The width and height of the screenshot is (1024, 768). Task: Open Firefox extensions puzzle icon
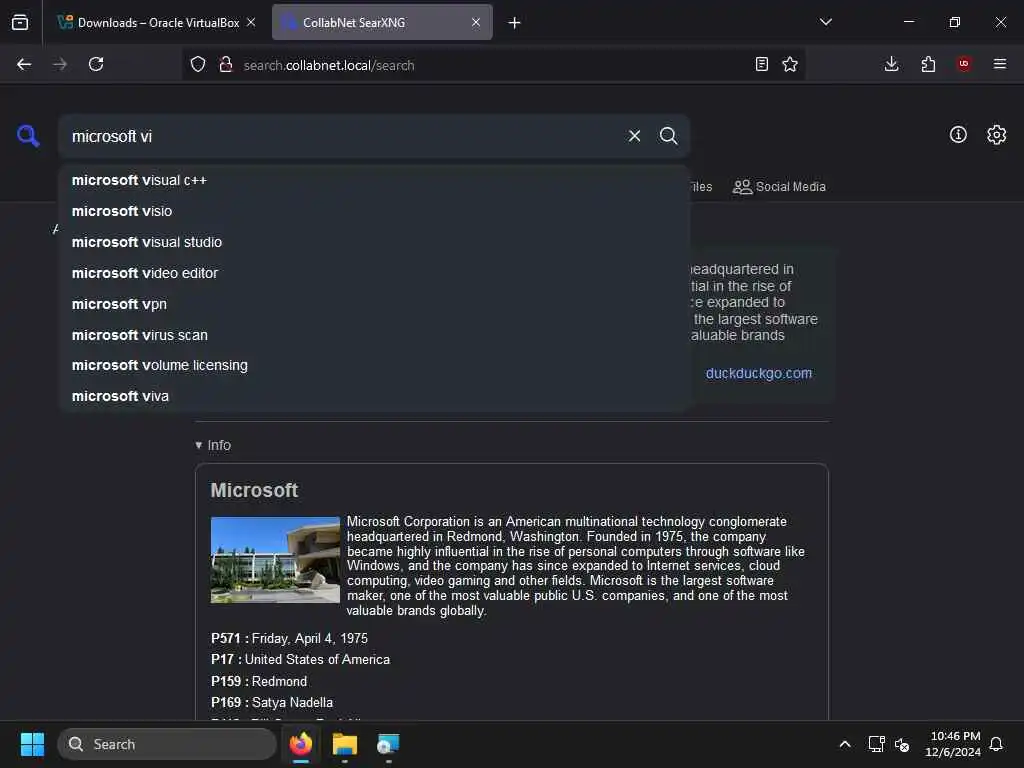928,64
